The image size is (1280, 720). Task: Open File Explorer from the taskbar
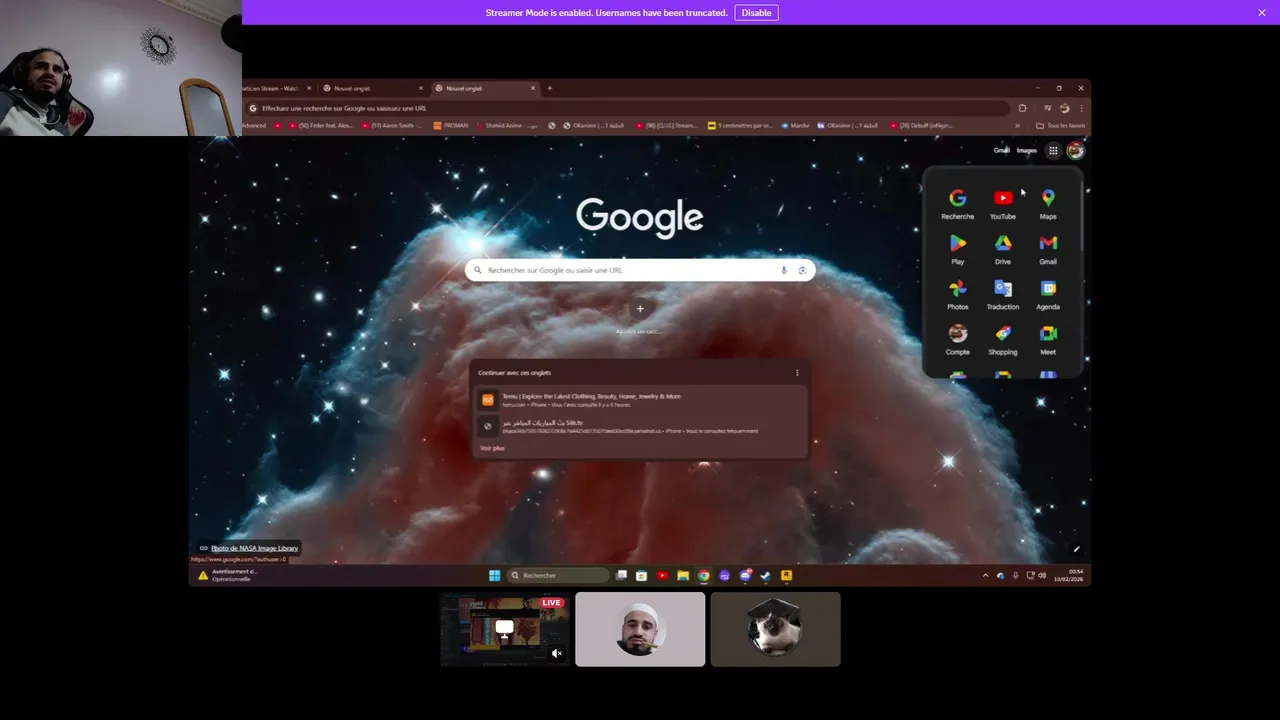(683, 575)
